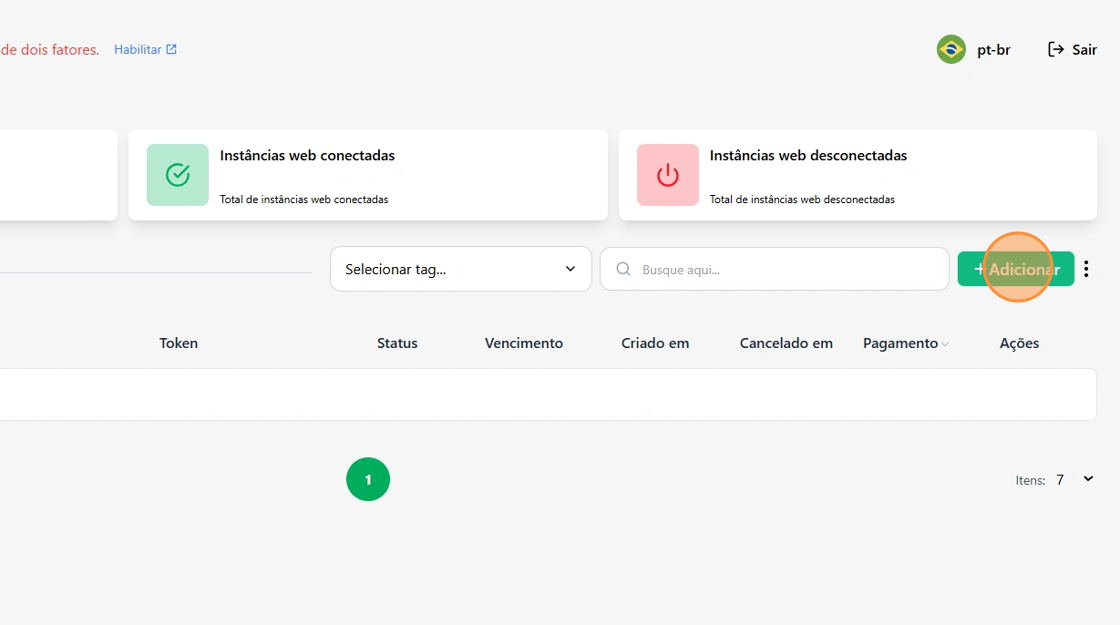Select the pt-br language label
The image size is (1120, 625).
point(993,49)
